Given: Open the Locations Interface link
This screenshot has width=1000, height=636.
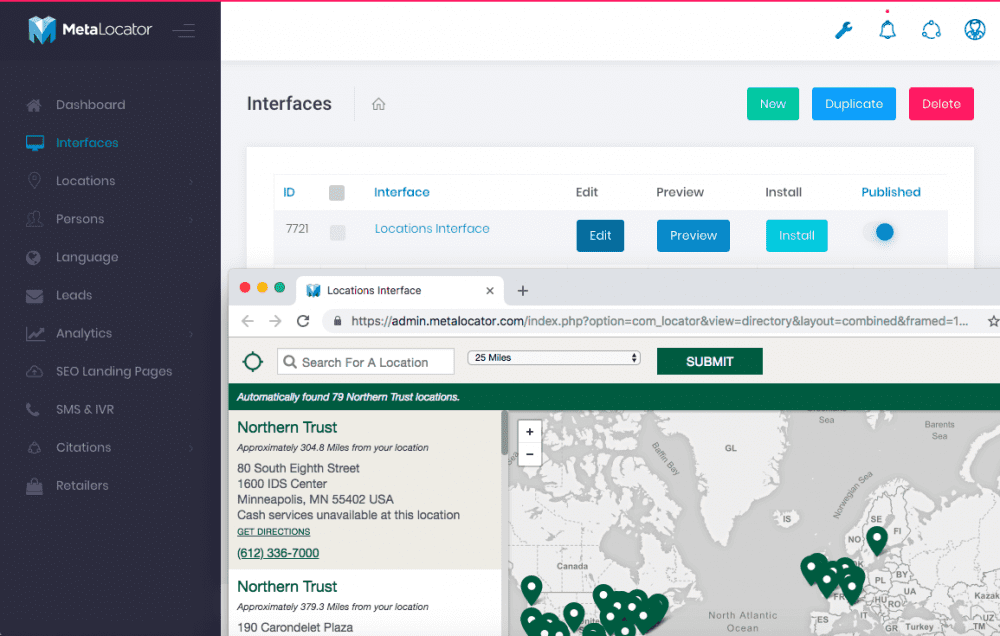Looking at the screenshot, I should (x=432, y=228).
